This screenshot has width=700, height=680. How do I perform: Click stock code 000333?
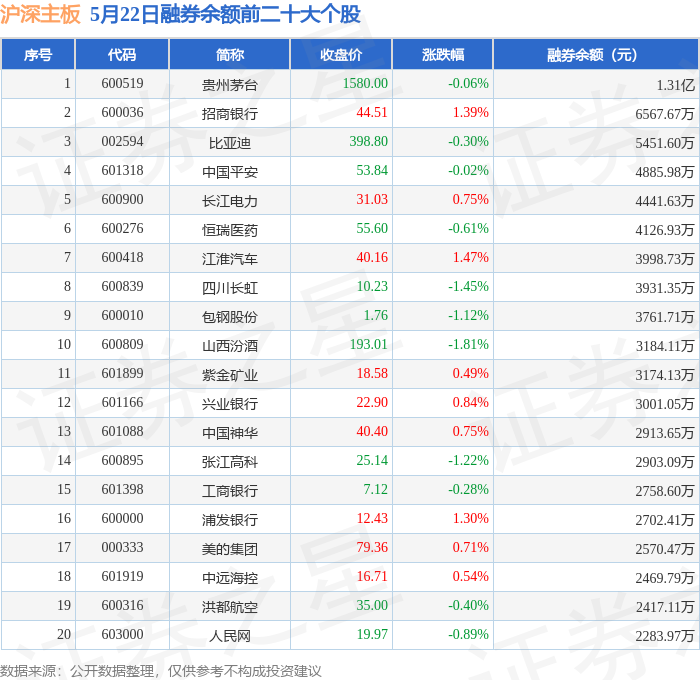point(122,548)
